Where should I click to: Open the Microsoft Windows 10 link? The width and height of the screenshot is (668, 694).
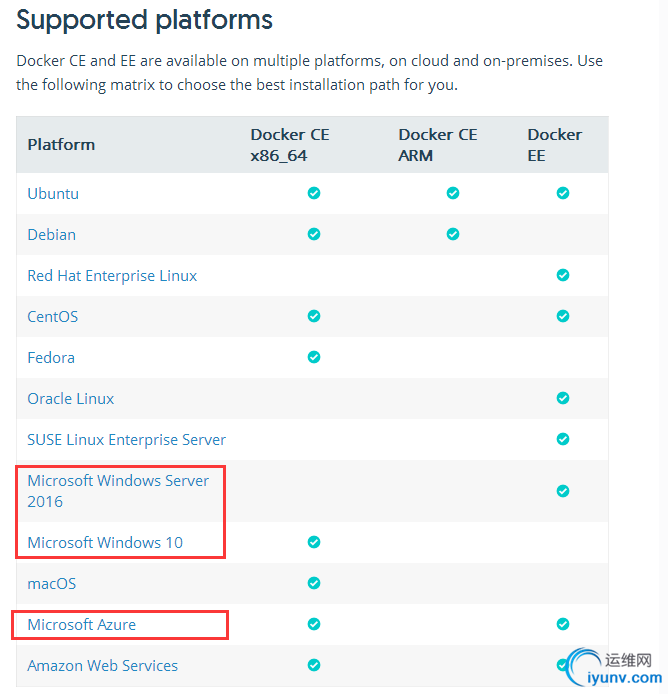(105, 543)
